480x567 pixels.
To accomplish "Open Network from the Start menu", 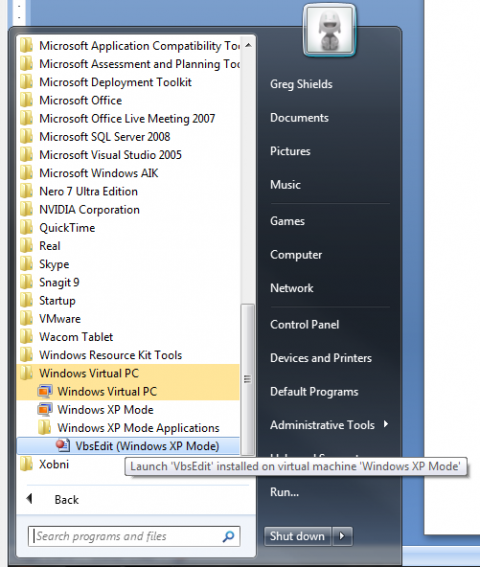I will point(292,288).
